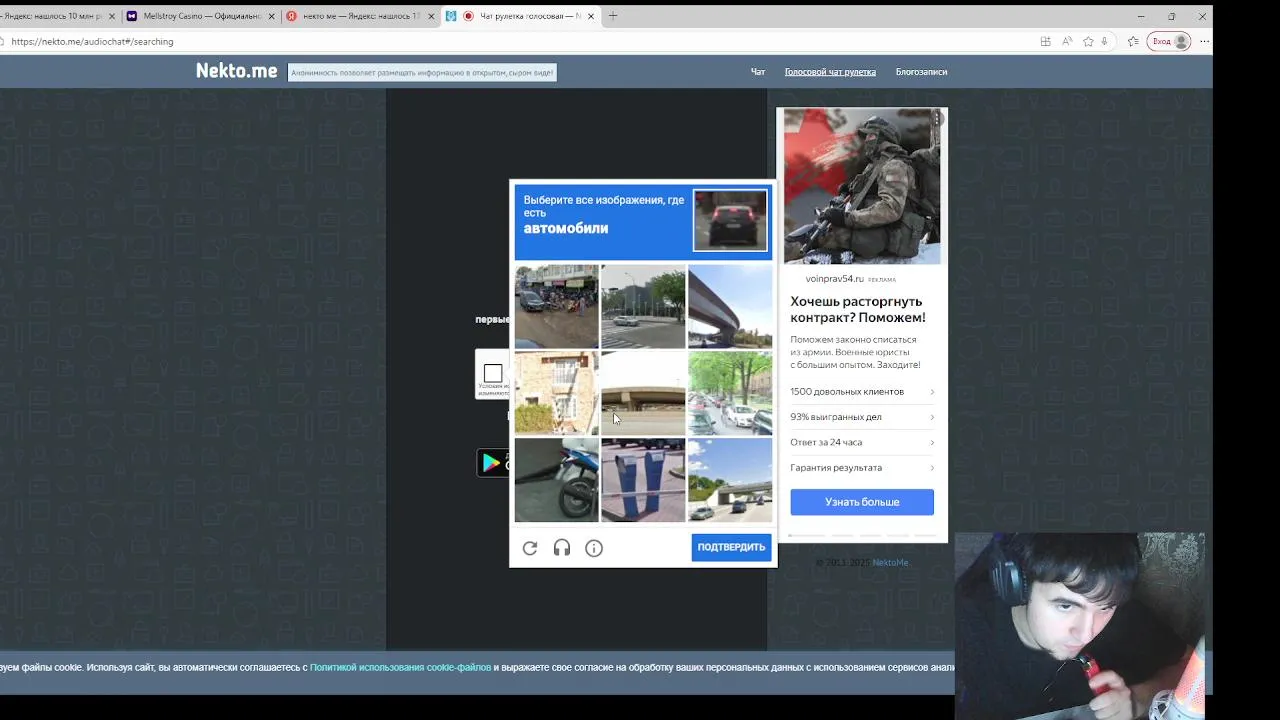This screenshot has height=720, width=1280.
Task: Select the captcha tile with the blue motorcycle
Action: click(556, 480)
